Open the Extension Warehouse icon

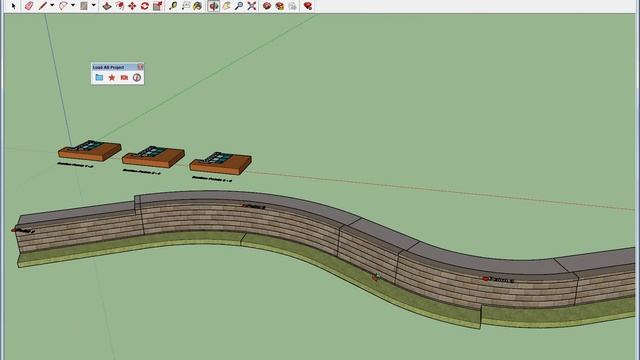(x=280, y=6)
